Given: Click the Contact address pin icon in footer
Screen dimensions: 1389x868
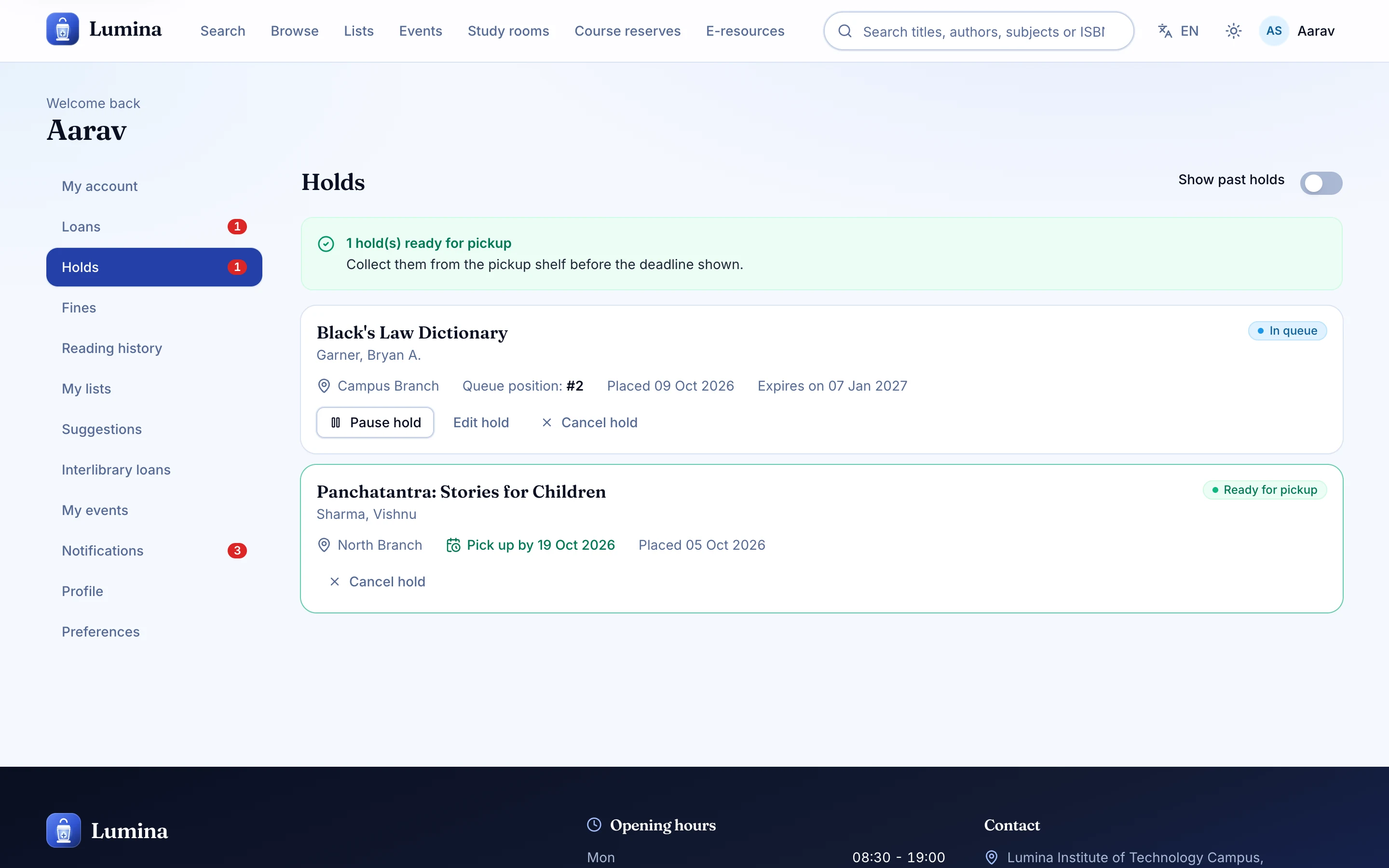Looking at the screenshot, I should pos(991,857).
